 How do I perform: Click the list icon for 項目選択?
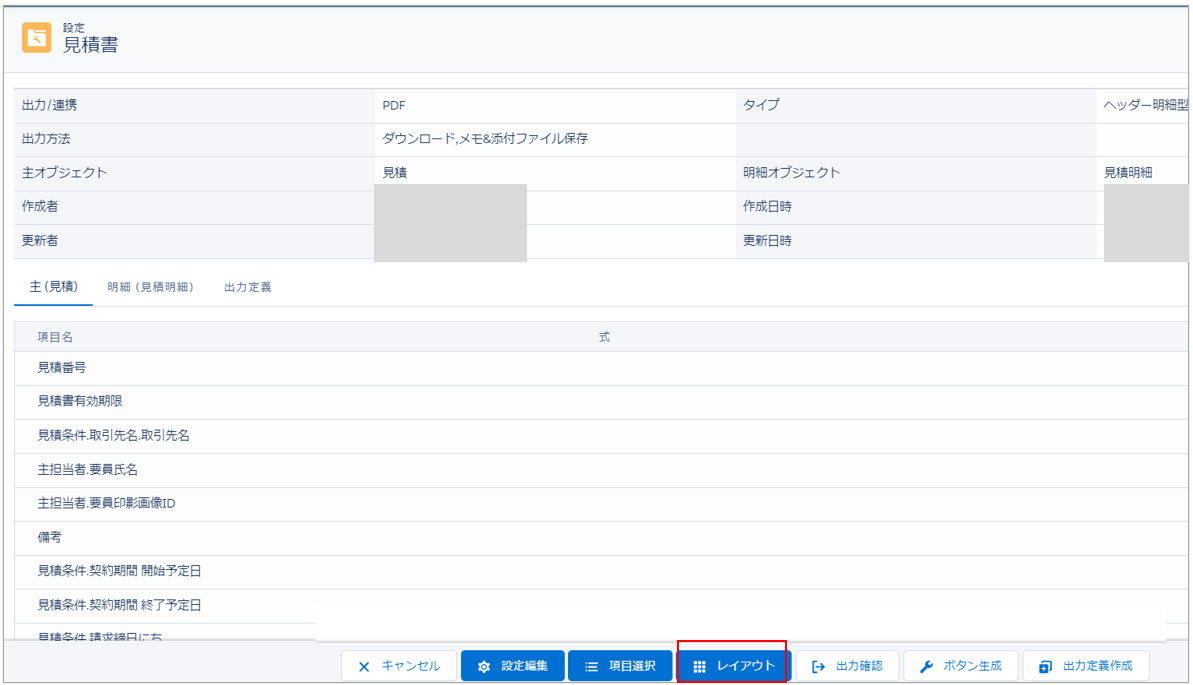pos(591,666)
